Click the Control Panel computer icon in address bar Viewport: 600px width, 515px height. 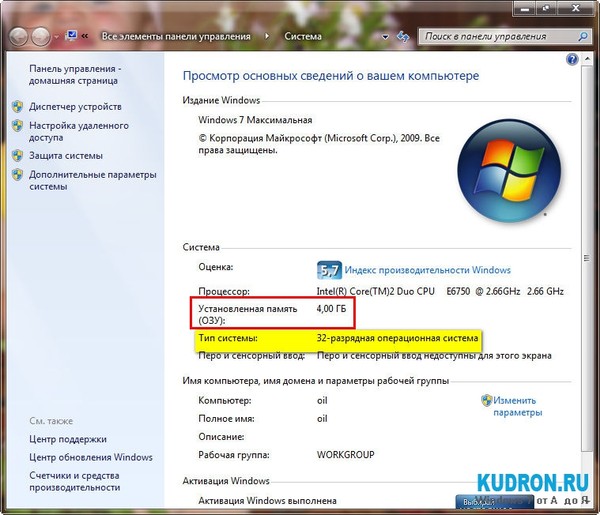click(x=72, y=36)
